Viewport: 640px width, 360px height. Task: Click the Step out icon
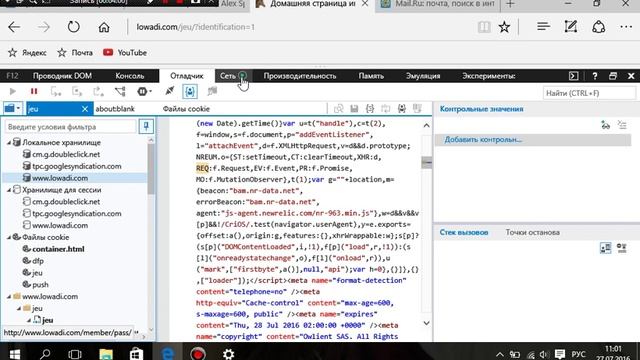click(98, 91)
